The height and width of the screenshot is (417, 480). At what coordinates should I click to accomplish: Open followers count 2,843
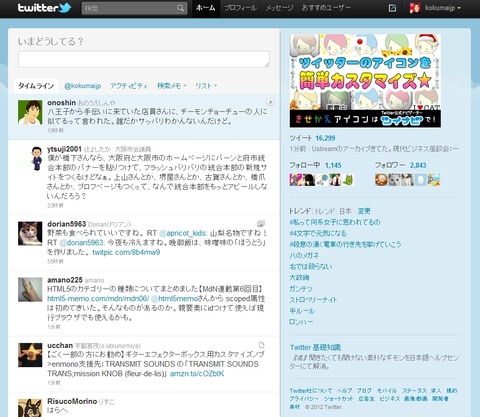(x=418, y=165)
